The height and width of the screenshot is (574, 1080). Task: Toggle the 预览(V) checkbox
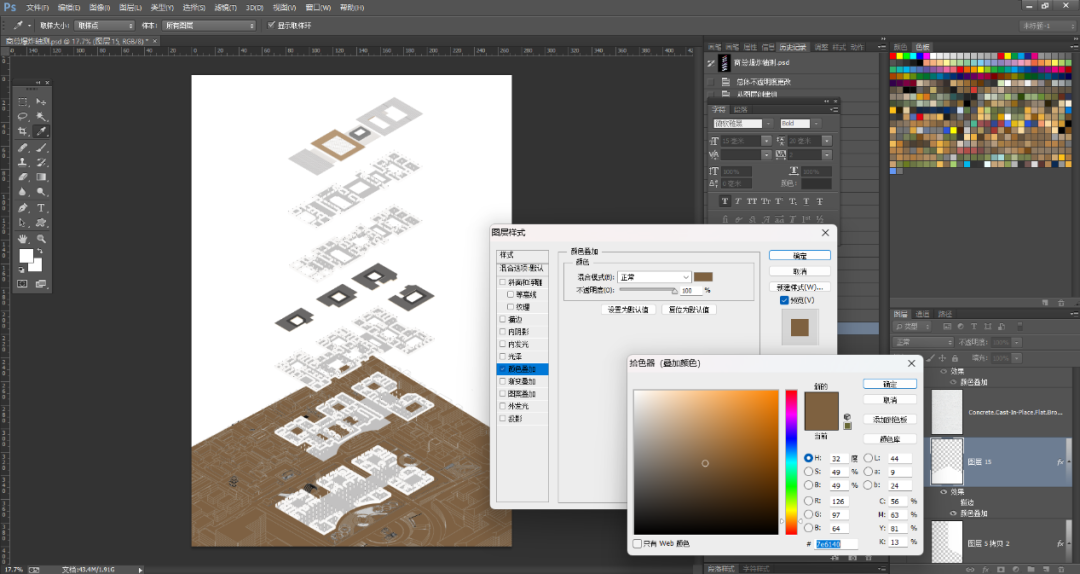(784, 300)
